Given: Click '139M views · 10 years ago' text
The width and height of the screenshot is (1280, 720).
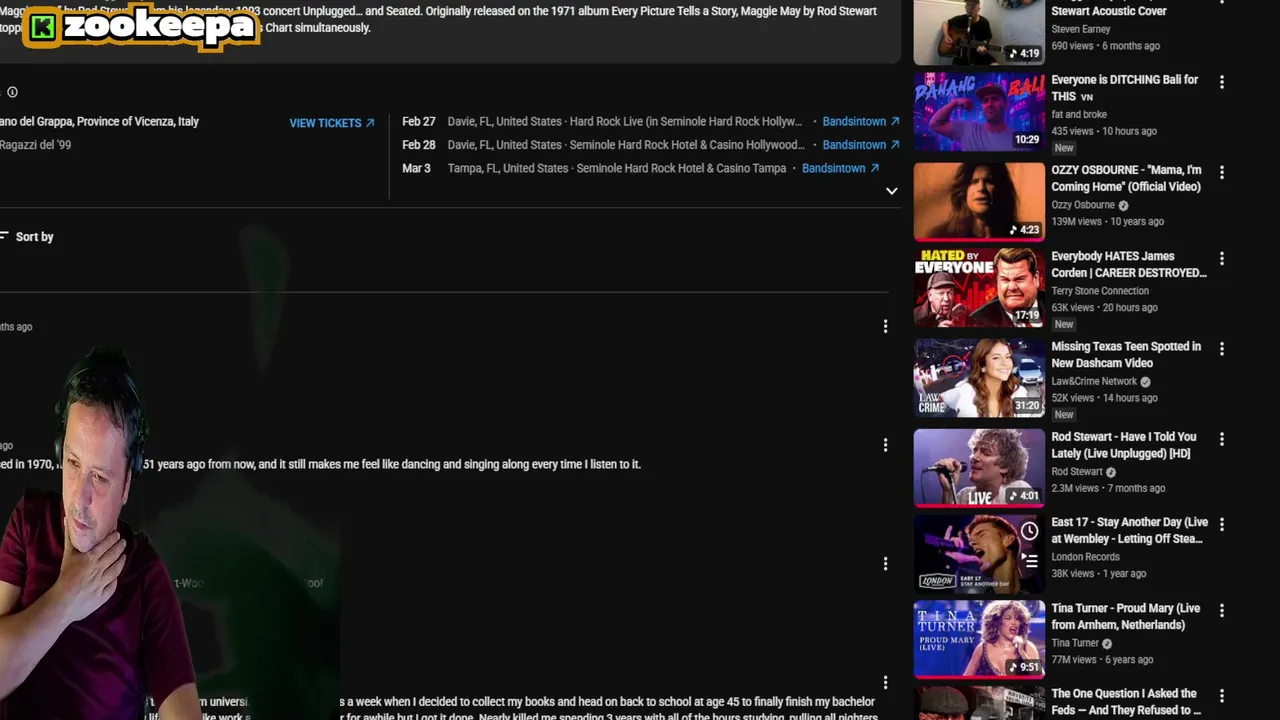Looking at the screenshot, I should (1107, 222).
